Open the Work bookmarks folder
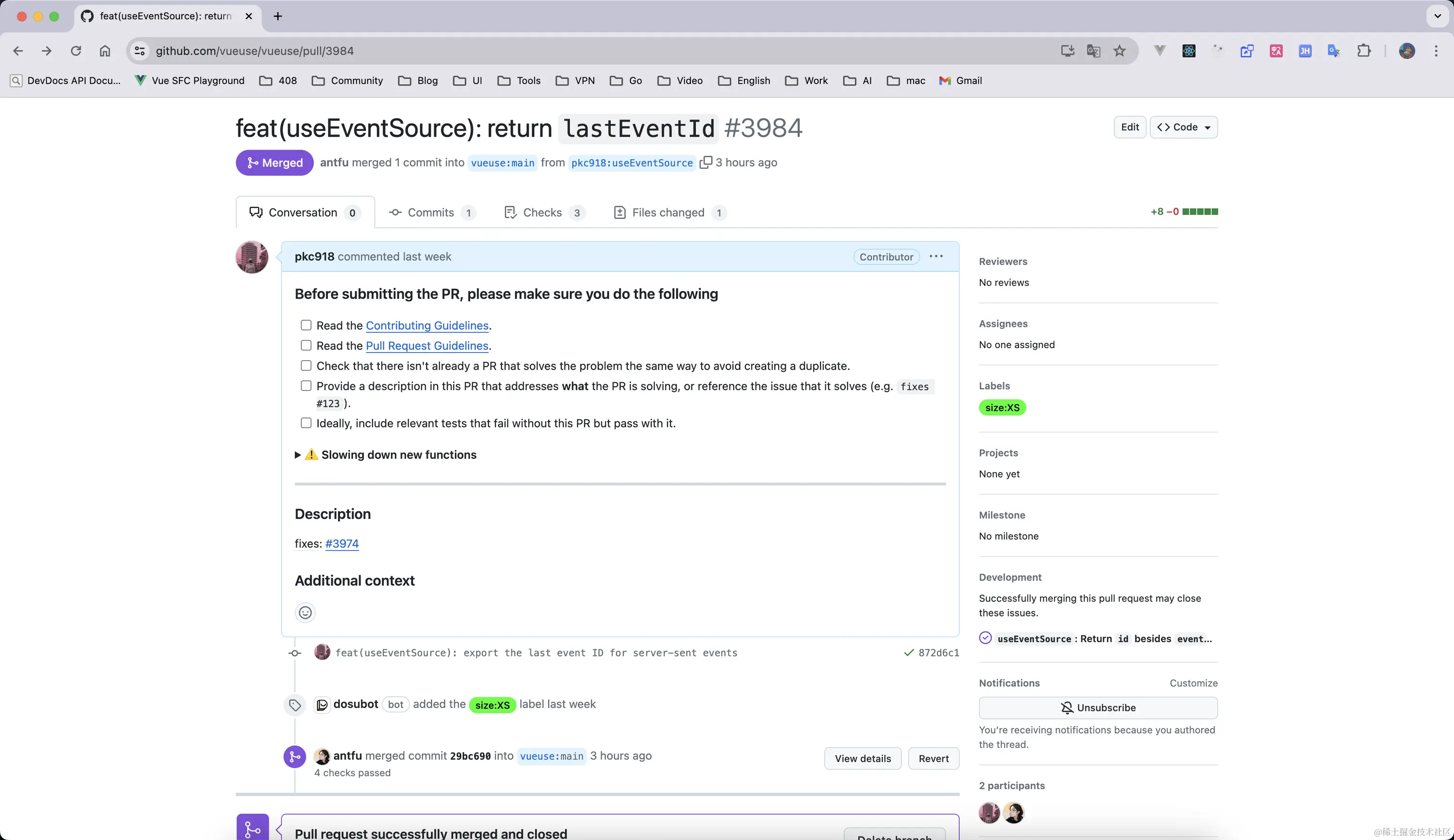The height and width of the screenshot is (840, 1454). (x=806, y=81)
